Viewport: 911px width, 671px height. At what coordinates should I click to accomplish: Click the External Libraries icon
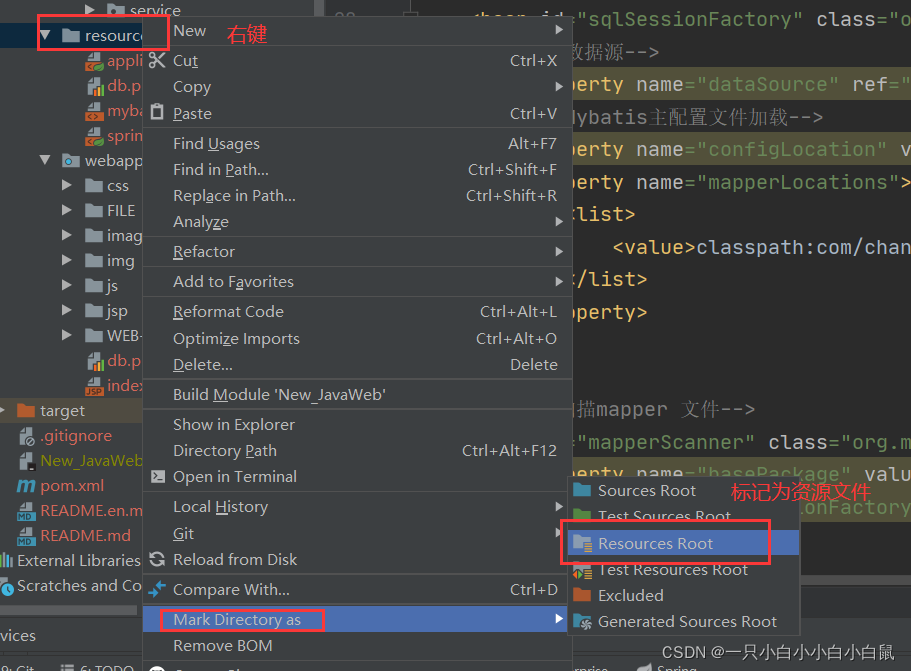coord(7,560)
